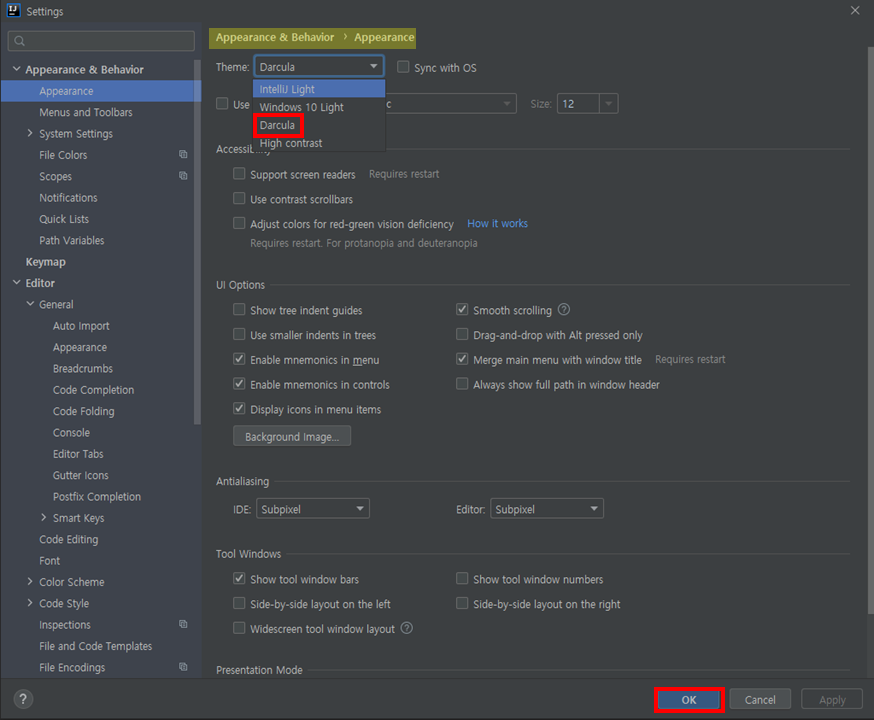
Task: Click the project-level icon beside File Encodings
Action: 183,667
